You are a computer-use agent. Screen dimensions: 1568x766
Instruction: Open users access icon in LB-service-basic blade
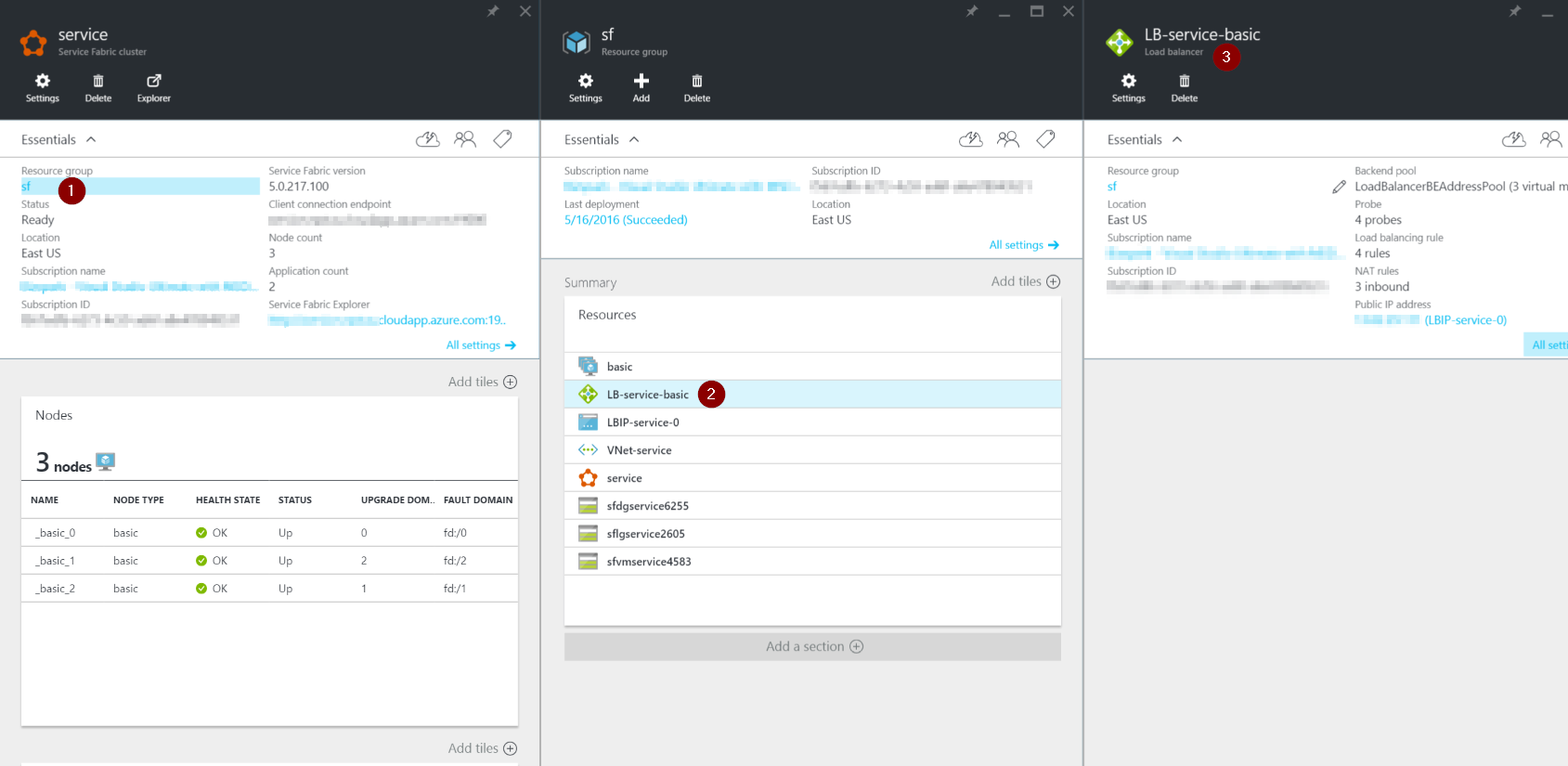(1551, 139)
